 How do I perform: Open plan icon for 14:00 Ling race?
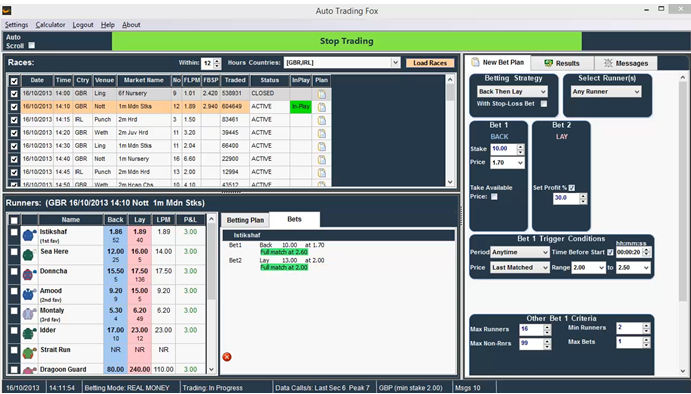point(322,93)
